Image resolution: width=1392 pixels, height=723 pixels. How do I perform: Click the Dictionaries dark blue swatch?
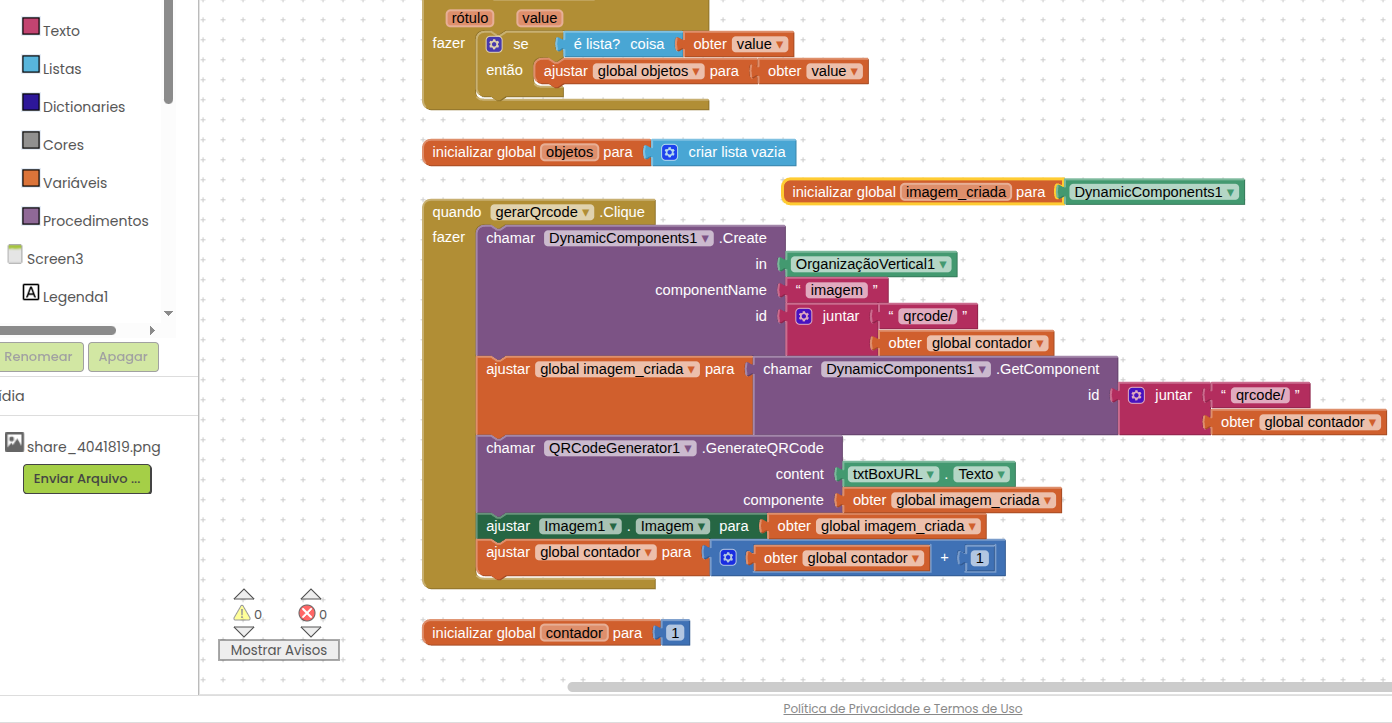tap(31, 103)
